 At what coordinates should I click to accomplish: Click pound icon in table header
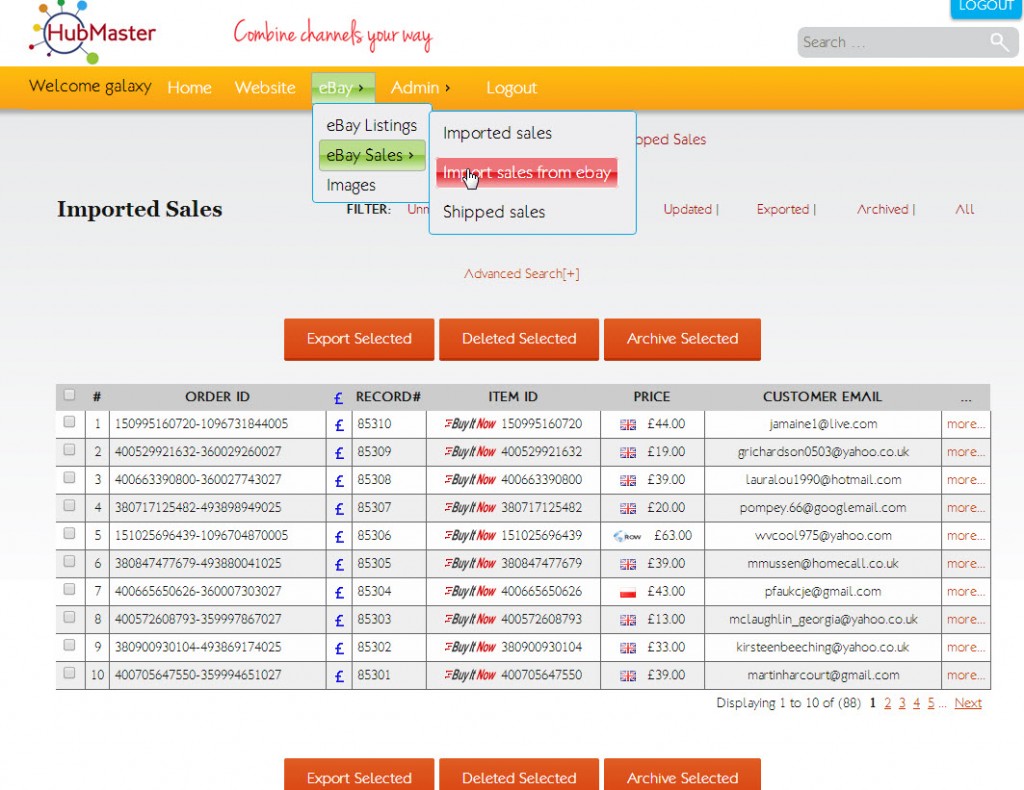[x=338, y=398]
